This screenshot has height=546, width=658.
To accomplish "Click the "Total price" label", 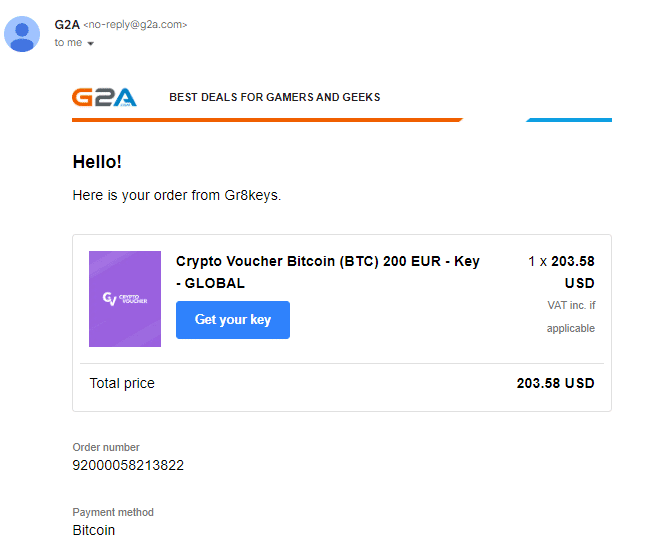I will [x=122, y=383].
